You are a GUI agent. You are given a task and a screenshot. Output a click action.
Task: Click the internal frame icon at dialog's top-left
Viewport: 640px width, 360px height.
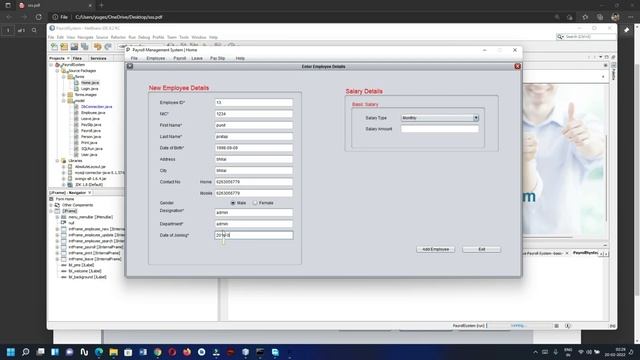coord(130,66)
